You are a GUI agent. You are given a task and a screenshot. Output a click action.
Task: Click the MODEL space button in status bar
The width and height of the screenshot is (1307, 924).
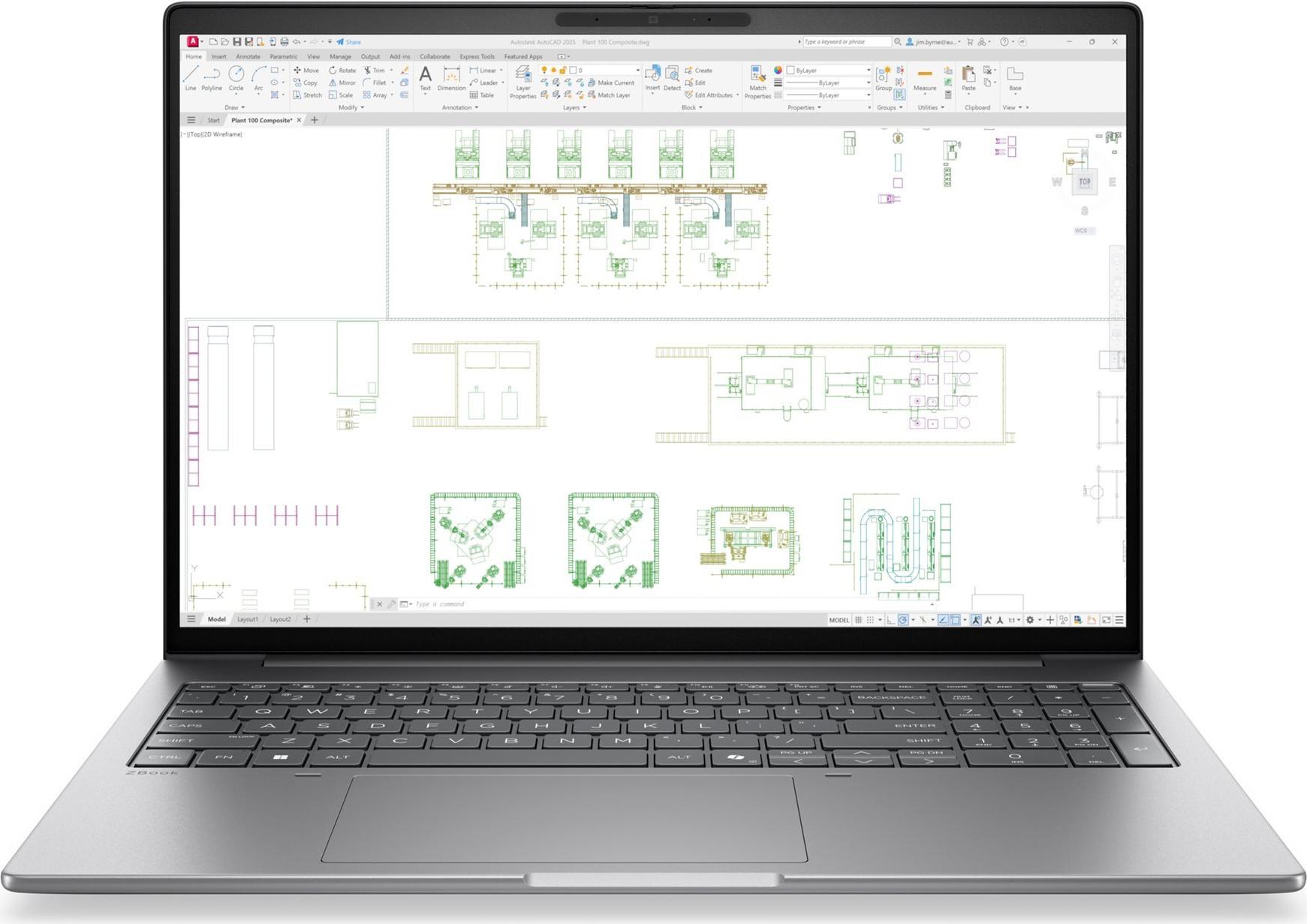pyautogui.click(x=839, y=620)
